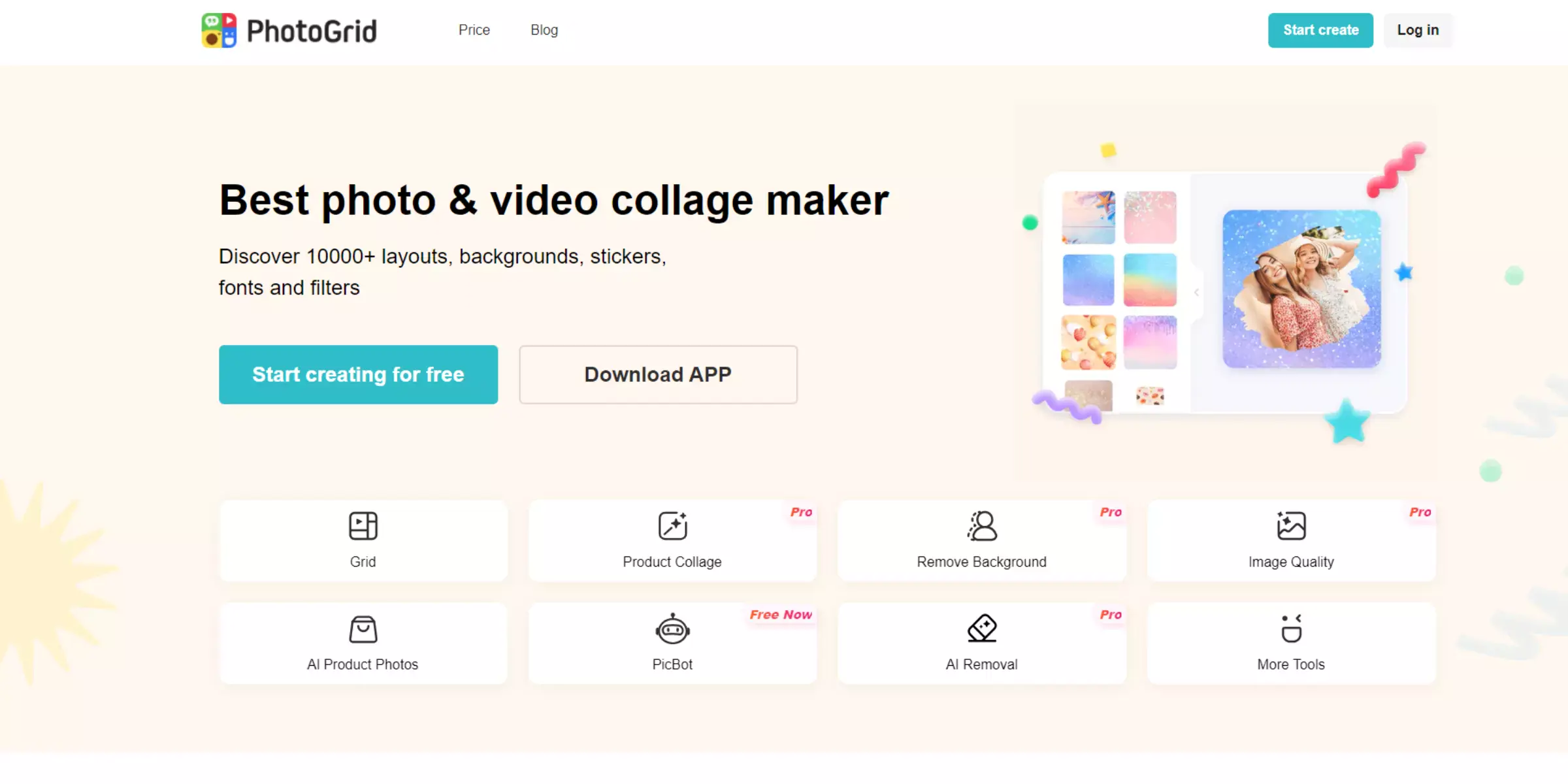Open the AI Product Photos bag icon

(x=363, y=629)
